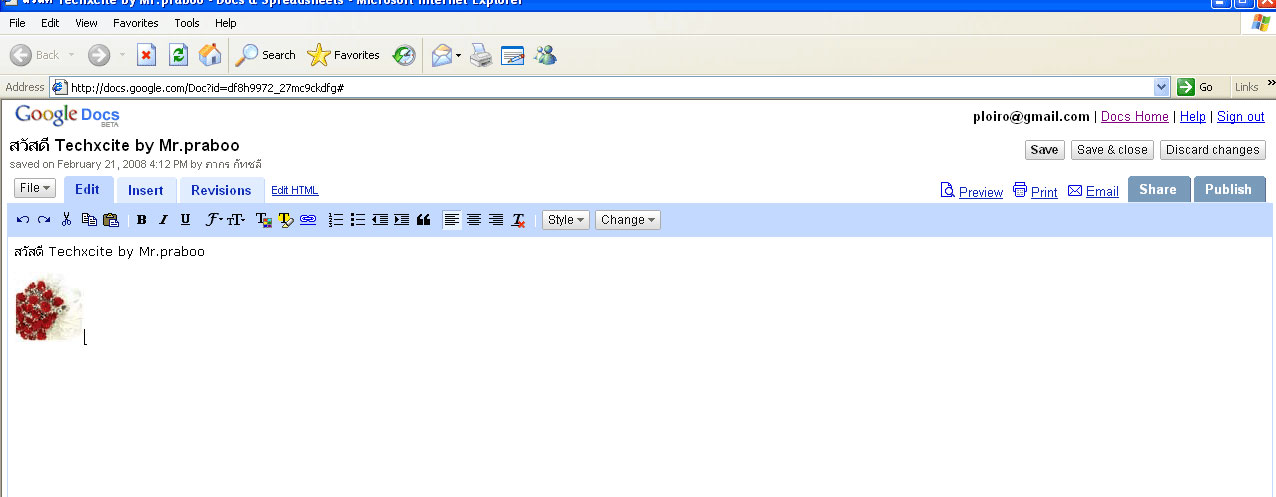This screenshot has height=497, width=1276.
Task: Click the Paste clipboard icon
Action: [x=111, y=220]
